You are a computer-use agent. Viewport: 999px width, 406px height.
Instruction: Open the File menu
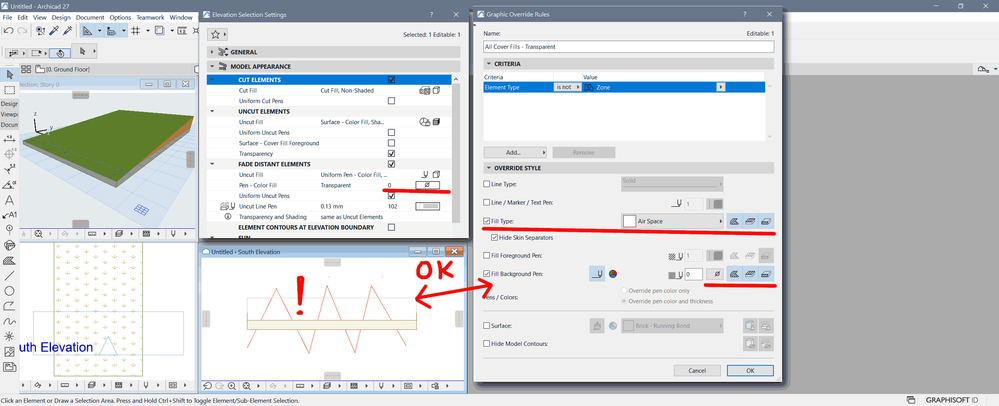point(8,17)
